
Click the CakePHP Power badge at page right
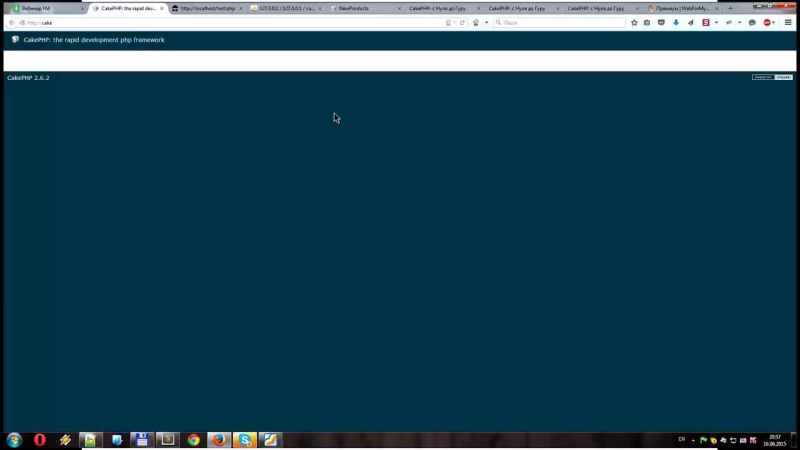(x=772, y=77)
